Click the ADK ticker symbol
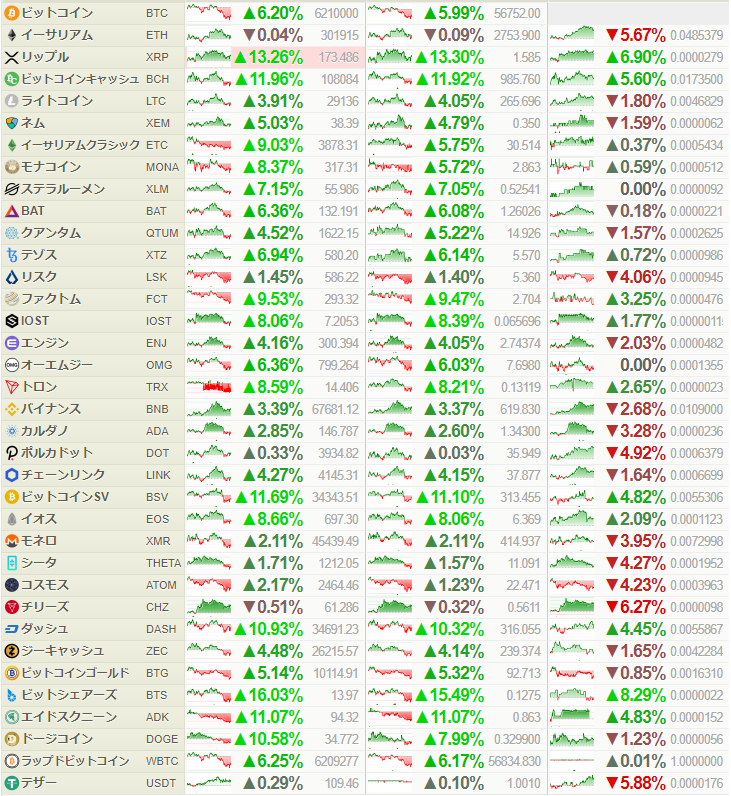 [157, 717]
